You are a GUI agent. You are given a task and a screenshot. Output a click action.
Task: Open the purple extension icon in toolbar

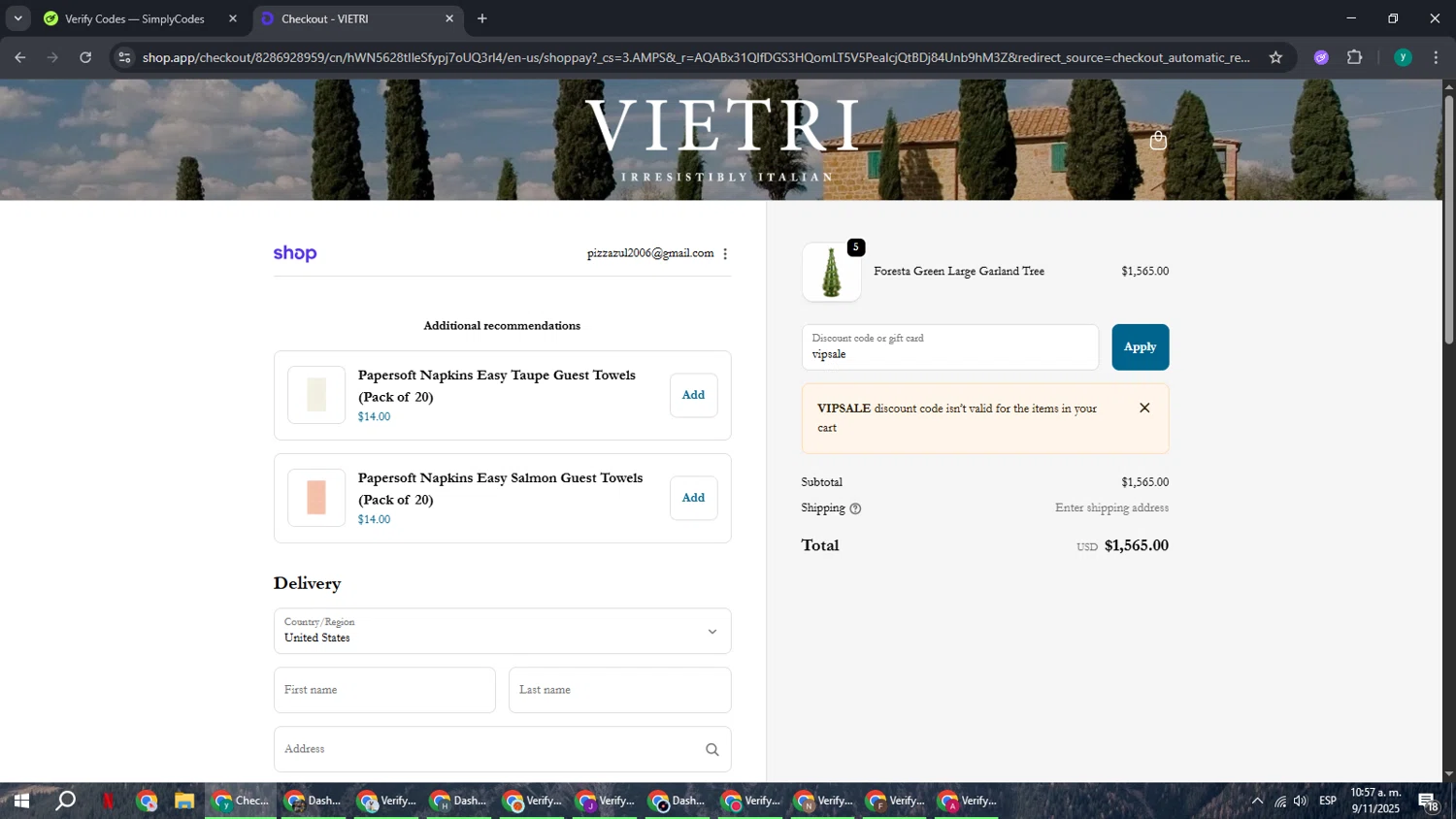pyautogui.click(x=1321, y=57)
